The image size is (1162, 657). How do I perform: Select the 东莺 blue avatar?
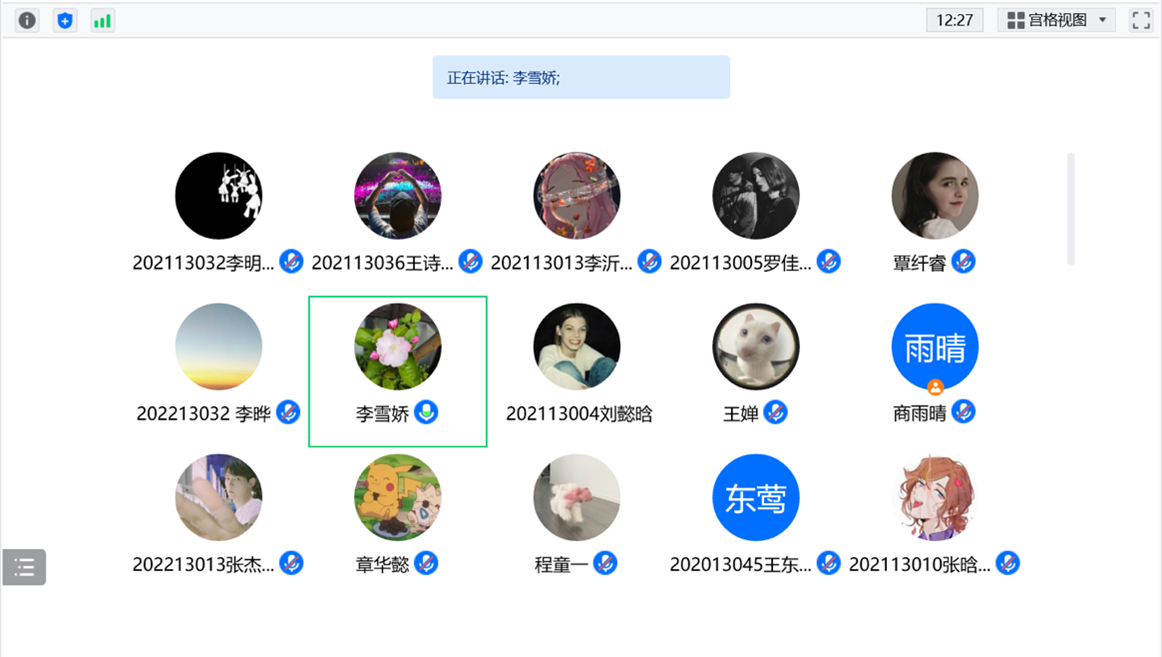coord(755,498)
